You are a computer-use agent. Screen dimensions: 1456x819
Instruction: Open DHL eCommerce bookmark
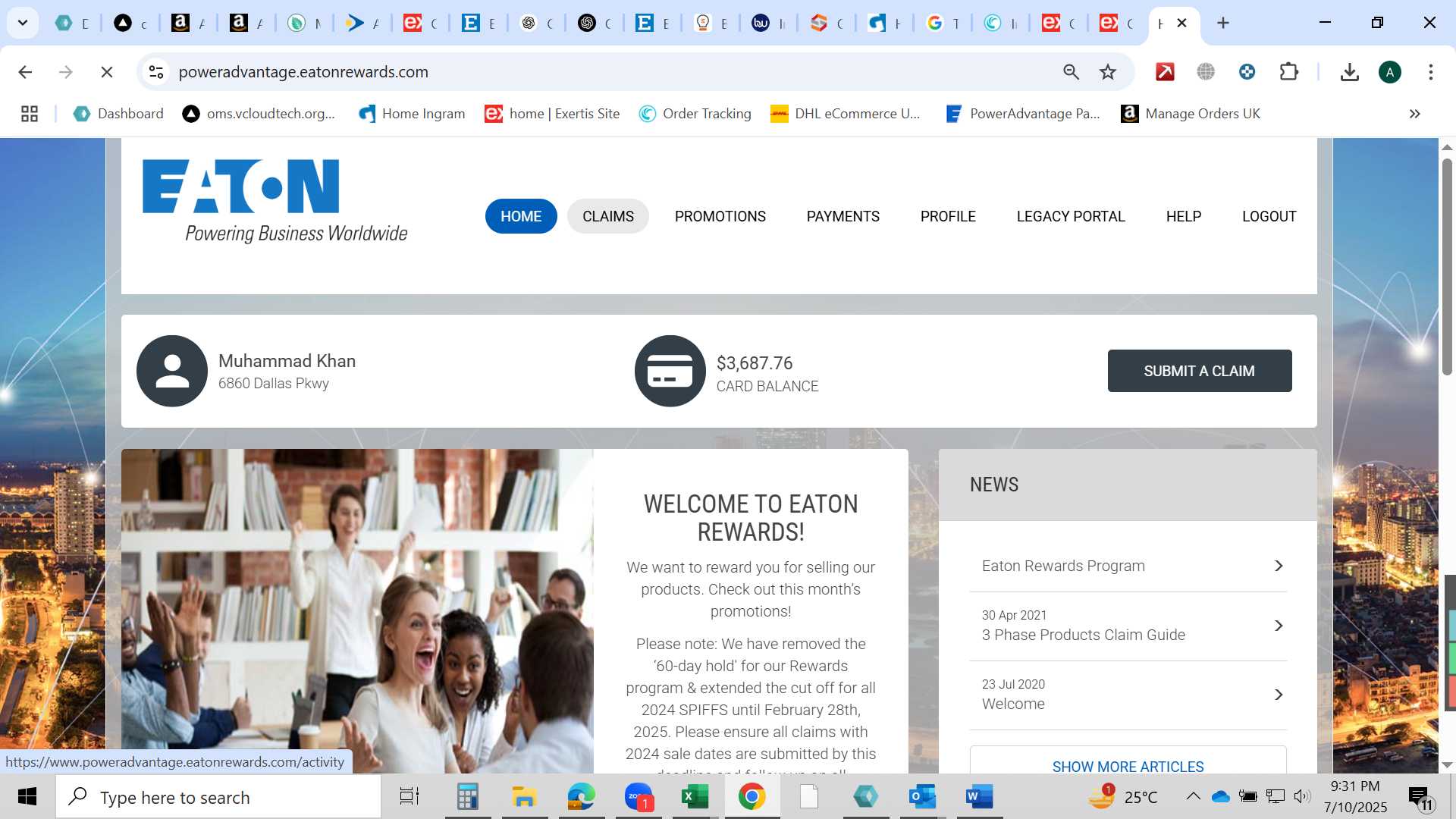(846, 114)
